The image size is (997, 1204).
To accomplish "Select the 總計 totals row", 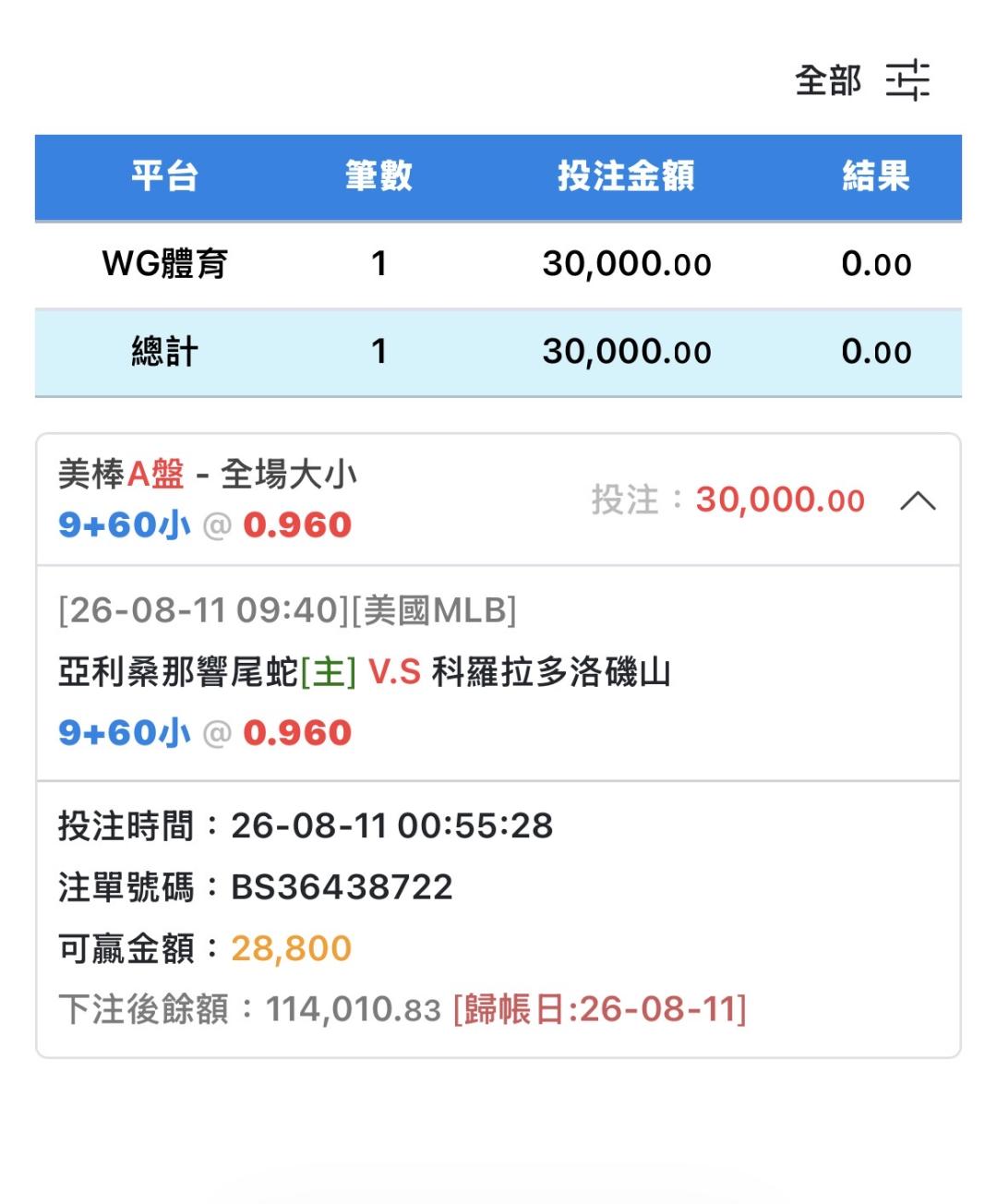I will pos(498,352).
